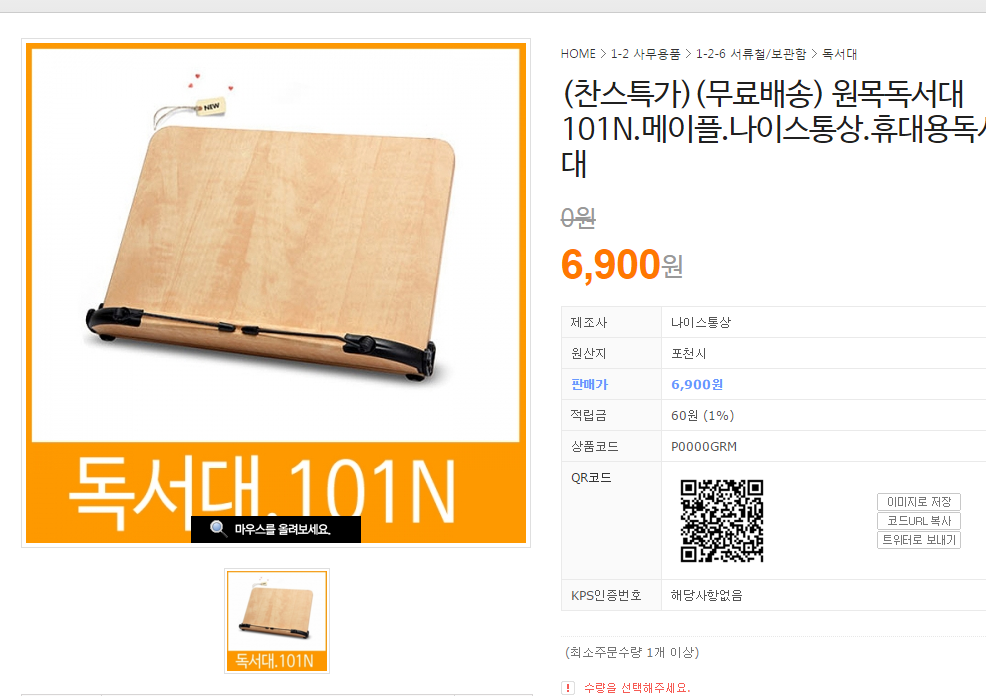This screenshot has width=986, height=696.
Task: Click the 적립금 60원 (1%) value
Action: [x=702, y=416]
